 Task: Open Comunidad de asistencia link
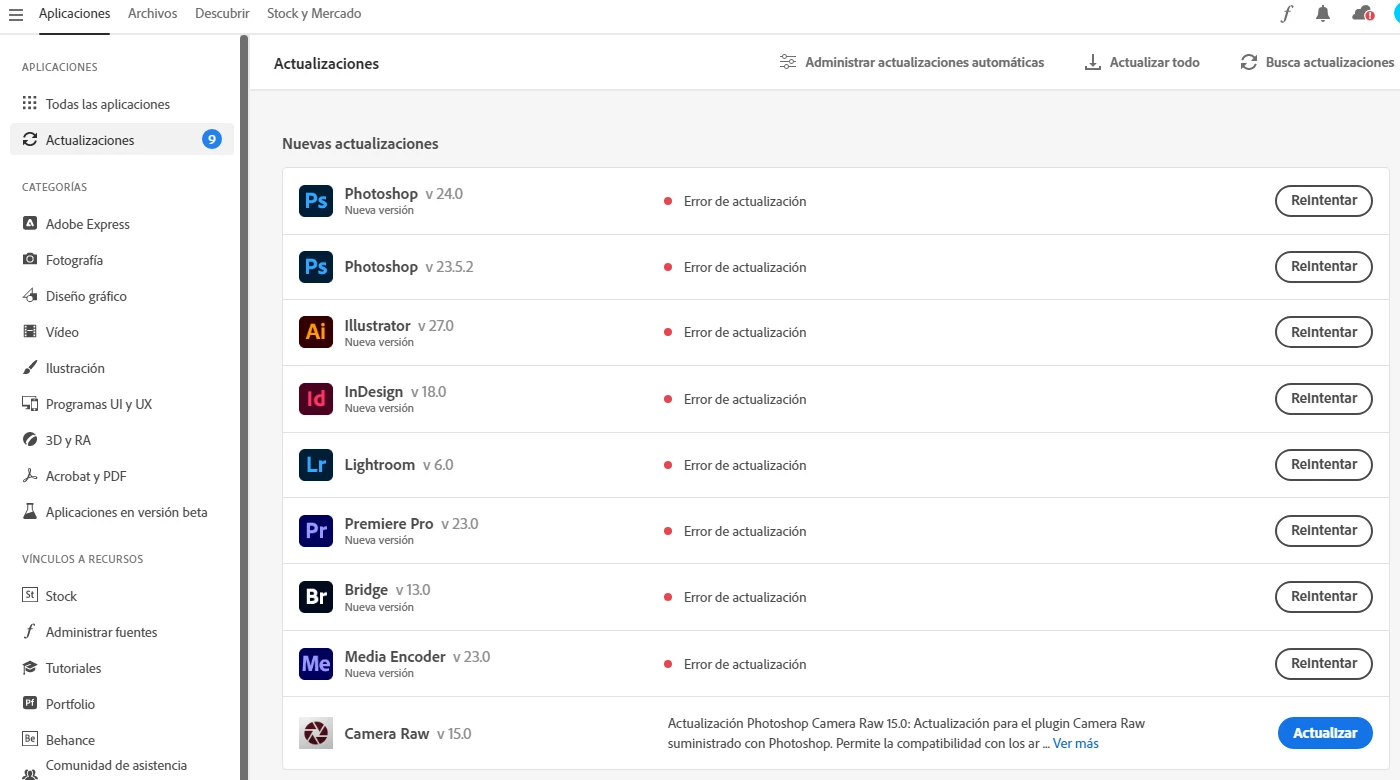pyautogui.click(x=116, y=766)
